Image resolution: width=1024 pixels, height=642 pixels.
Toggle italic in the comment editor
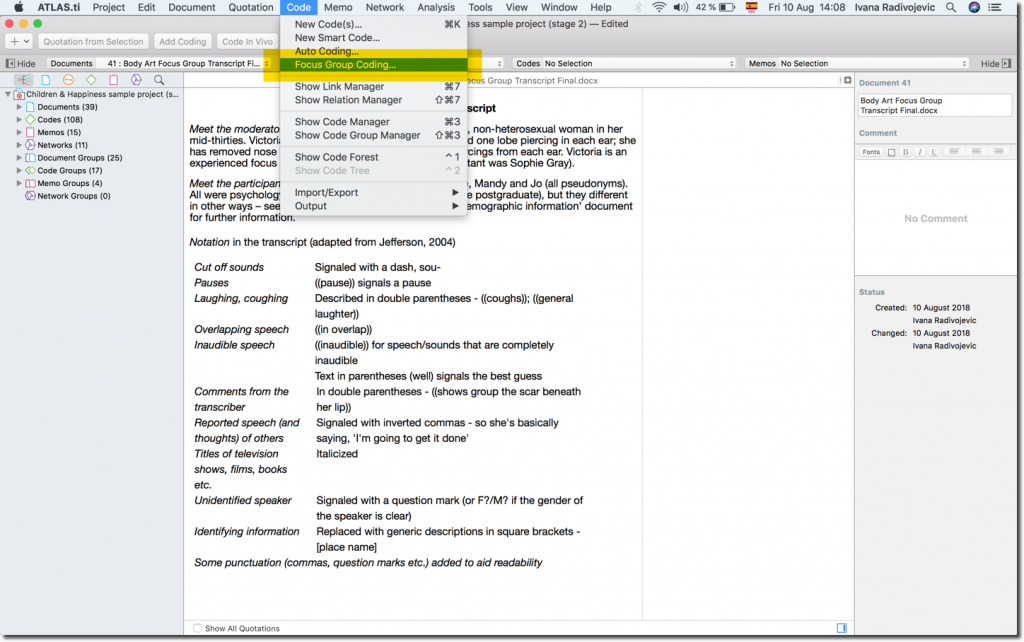click(918, 152)
